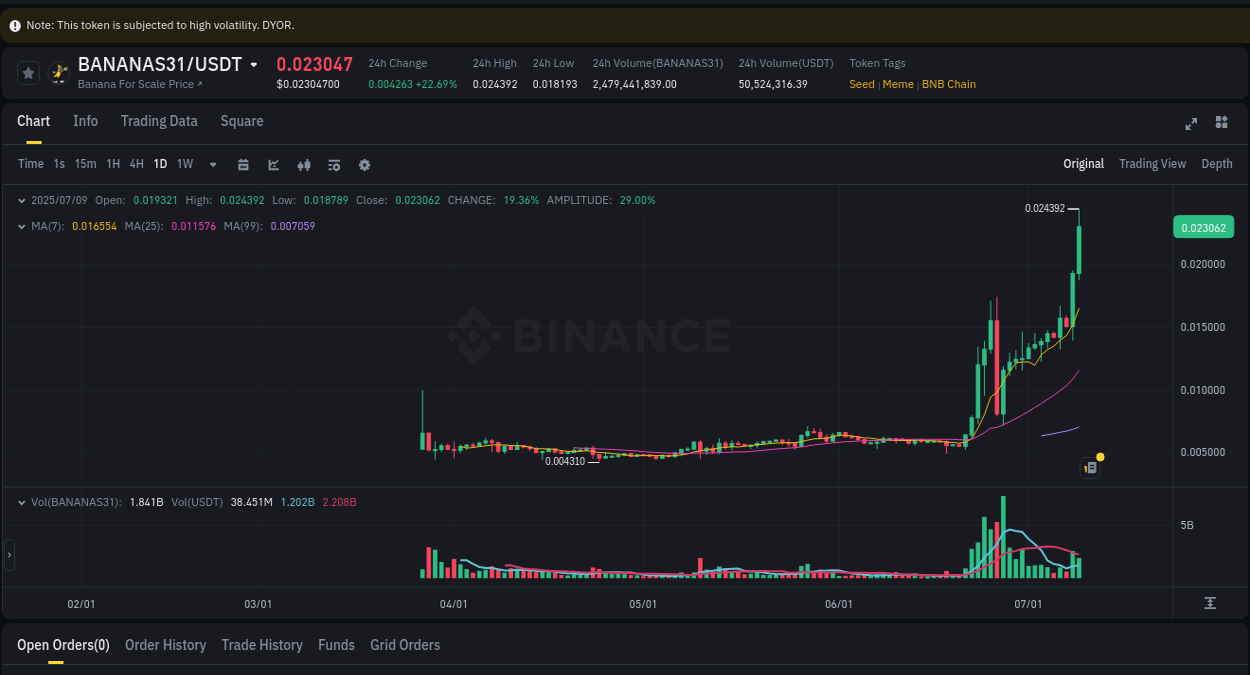Screen dimensions: 1250x675
Task: Click the fullscreen expand icon
Action: pos(1191,124)
